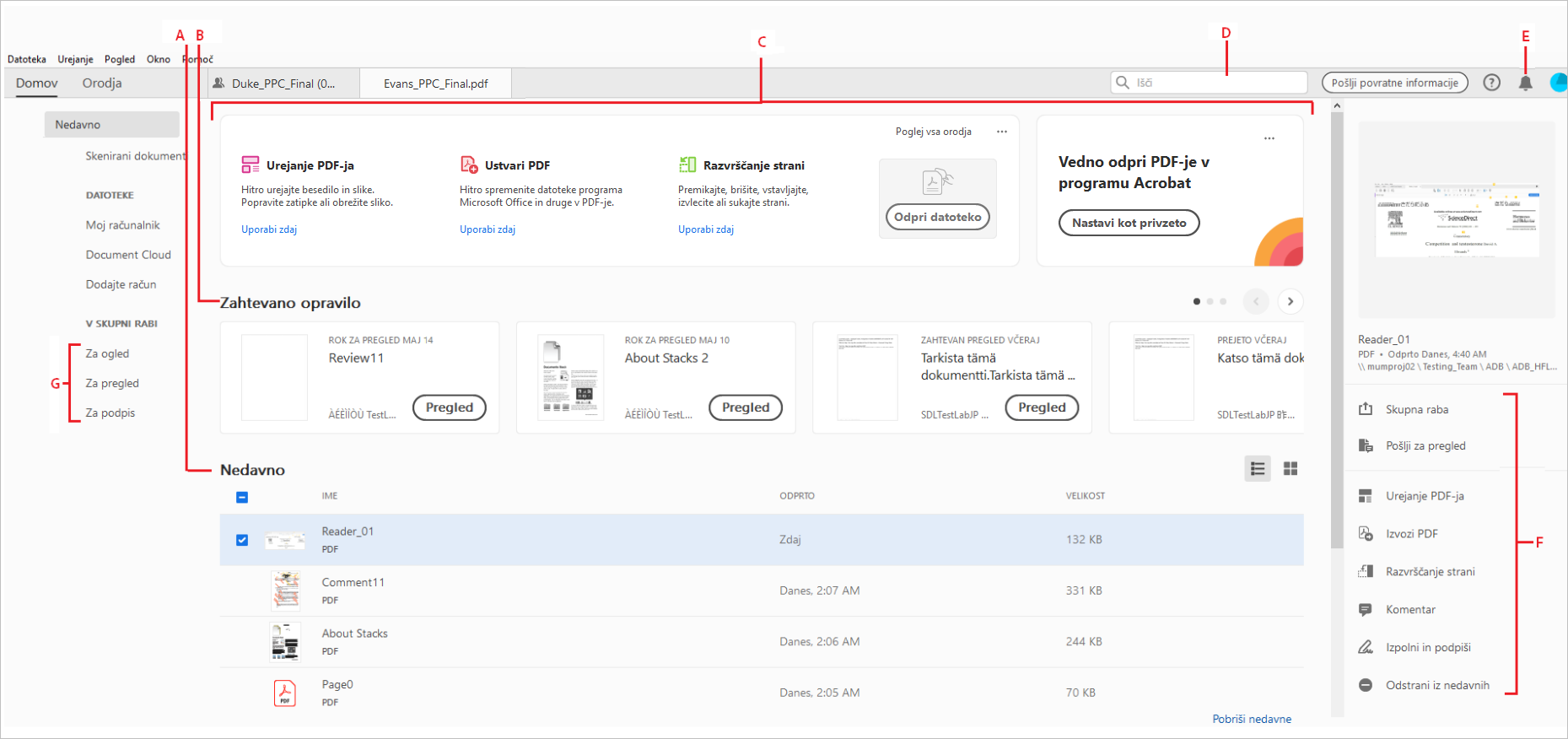Open the Urejanje menu

(75, 59)
